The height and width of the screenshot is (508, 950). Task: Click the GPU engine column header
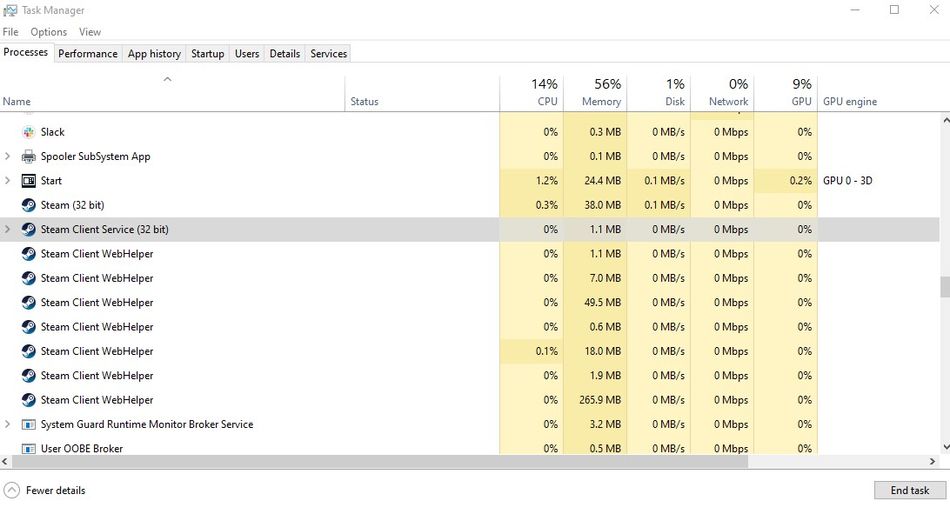849,101
